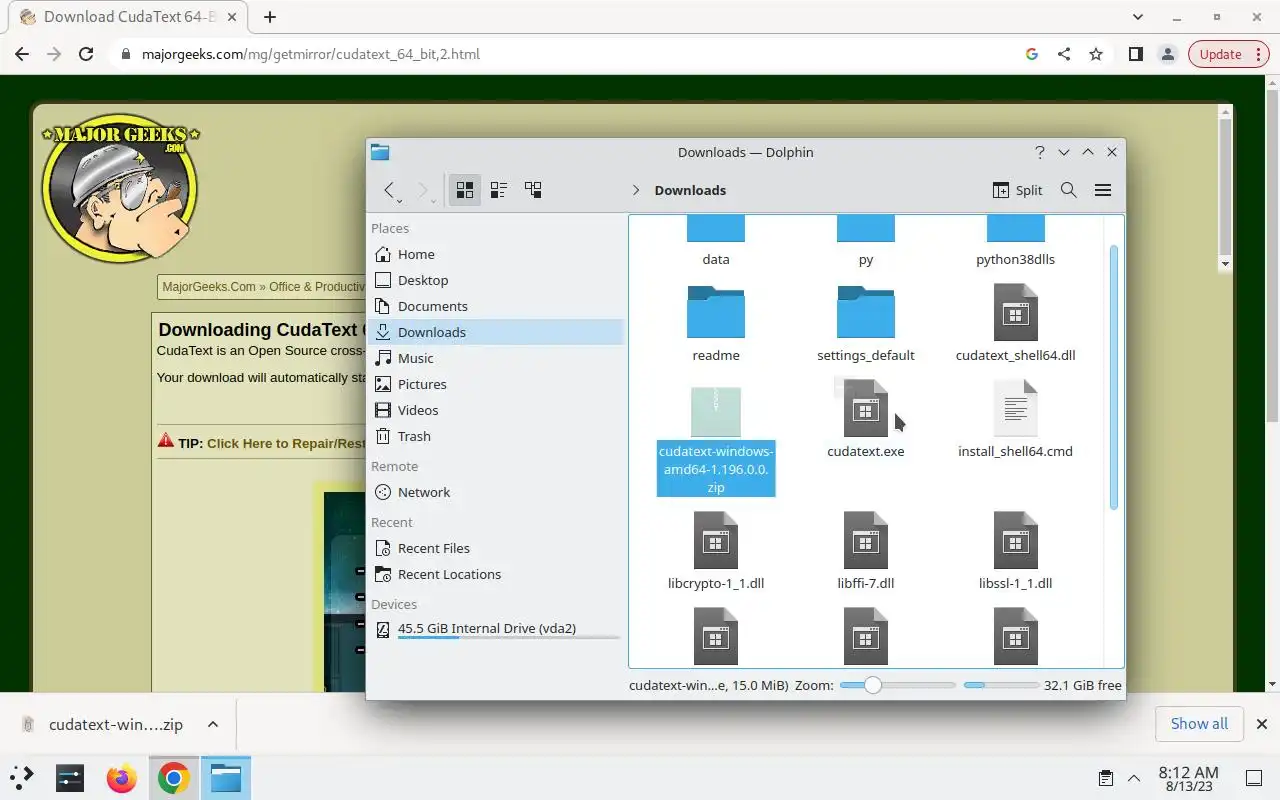This screenshot has width=1280, height=800.
Task: Select install_shell64.cmd file icon
Action: pos(1016,408)
